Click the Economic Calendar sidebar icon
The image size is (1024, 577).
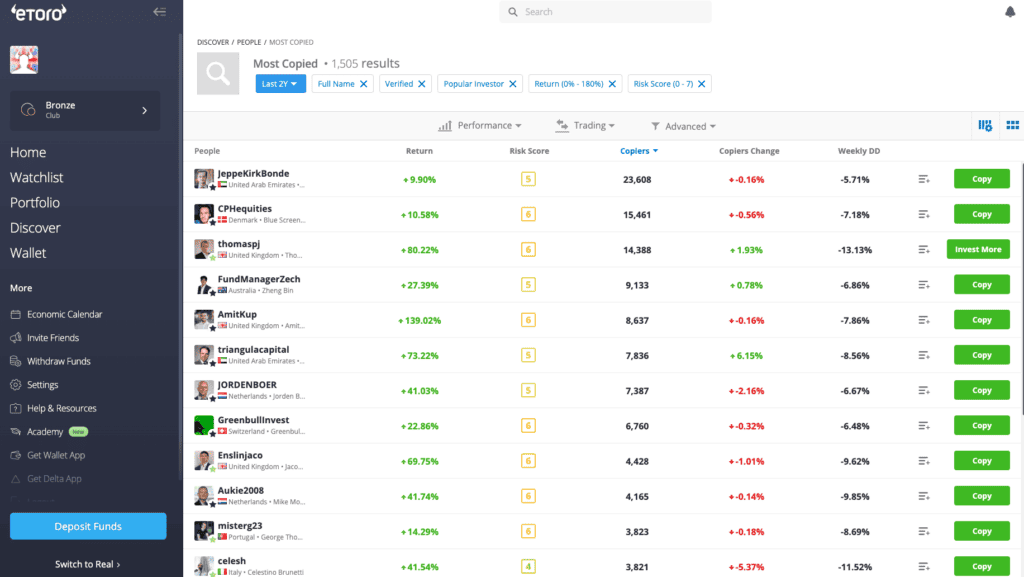click(x=16, y=314)
